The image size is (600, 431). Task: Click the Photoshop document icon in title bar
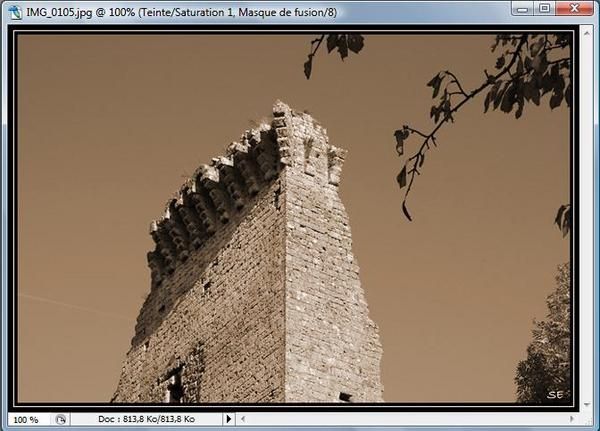click(x=15, y=12)
